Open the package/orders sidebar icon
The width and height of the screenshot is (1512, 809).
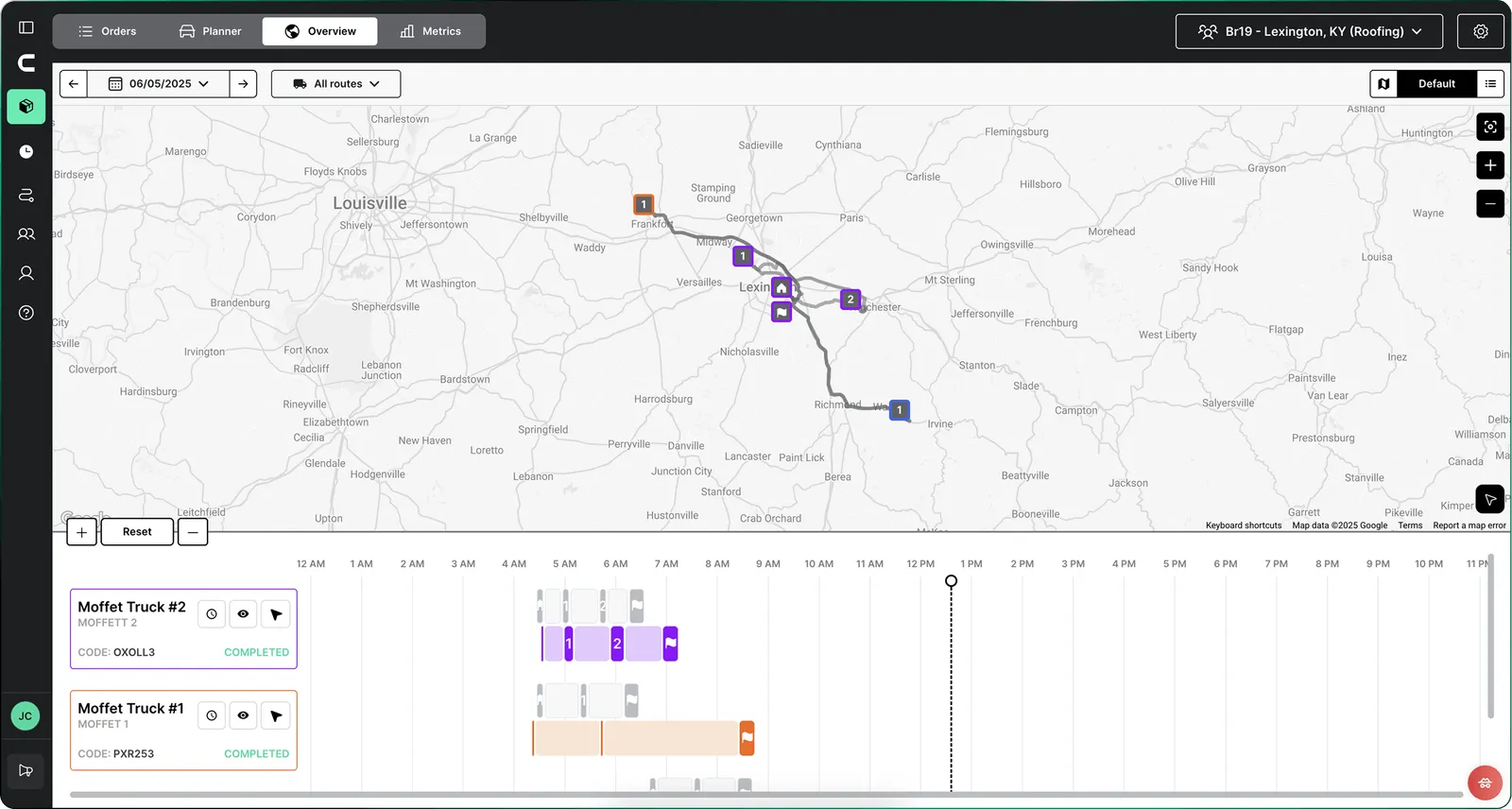click(x=26, y=107)
